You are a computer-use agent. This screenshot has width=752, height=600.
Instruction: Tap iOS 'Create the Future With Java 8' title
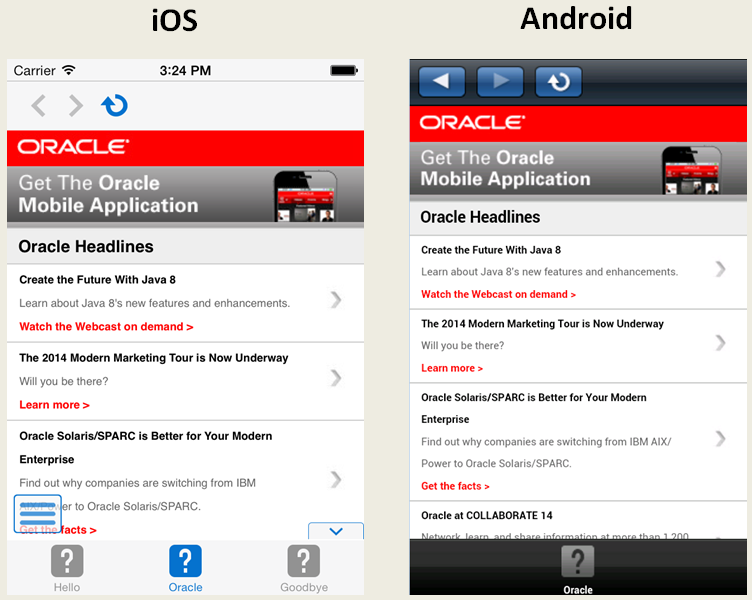97,280
